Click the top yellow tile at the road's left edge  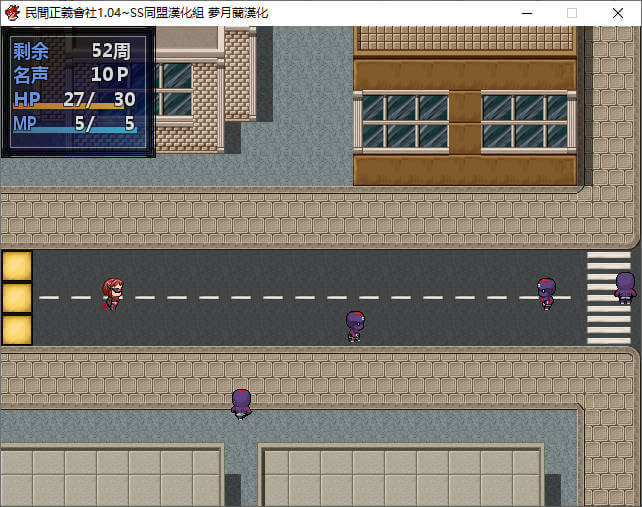click(17, 266)
